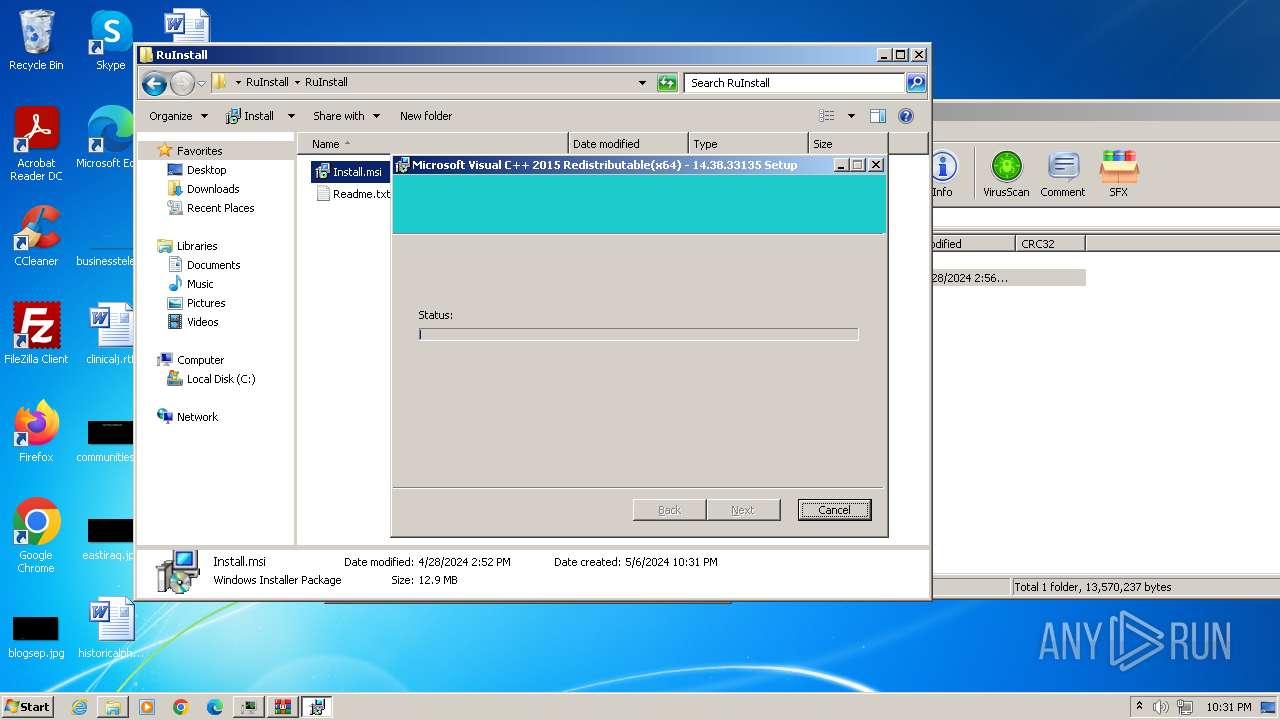Show hidden system tray icons
Viewport: 1280px width, 720px height.
click(x=1138, y=707)
